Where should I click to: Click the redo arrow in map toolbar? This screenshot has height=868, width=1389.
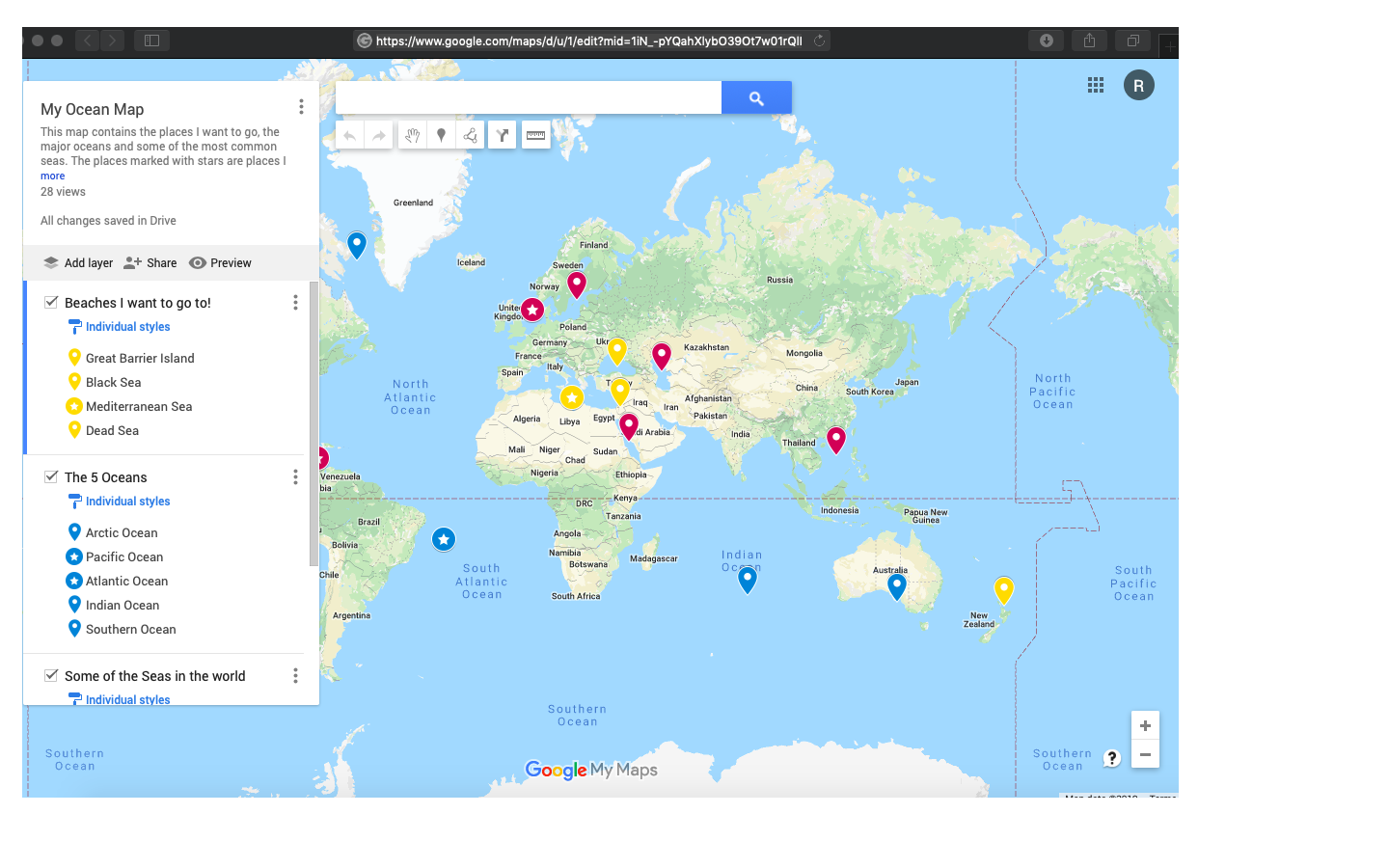[379, 135]
